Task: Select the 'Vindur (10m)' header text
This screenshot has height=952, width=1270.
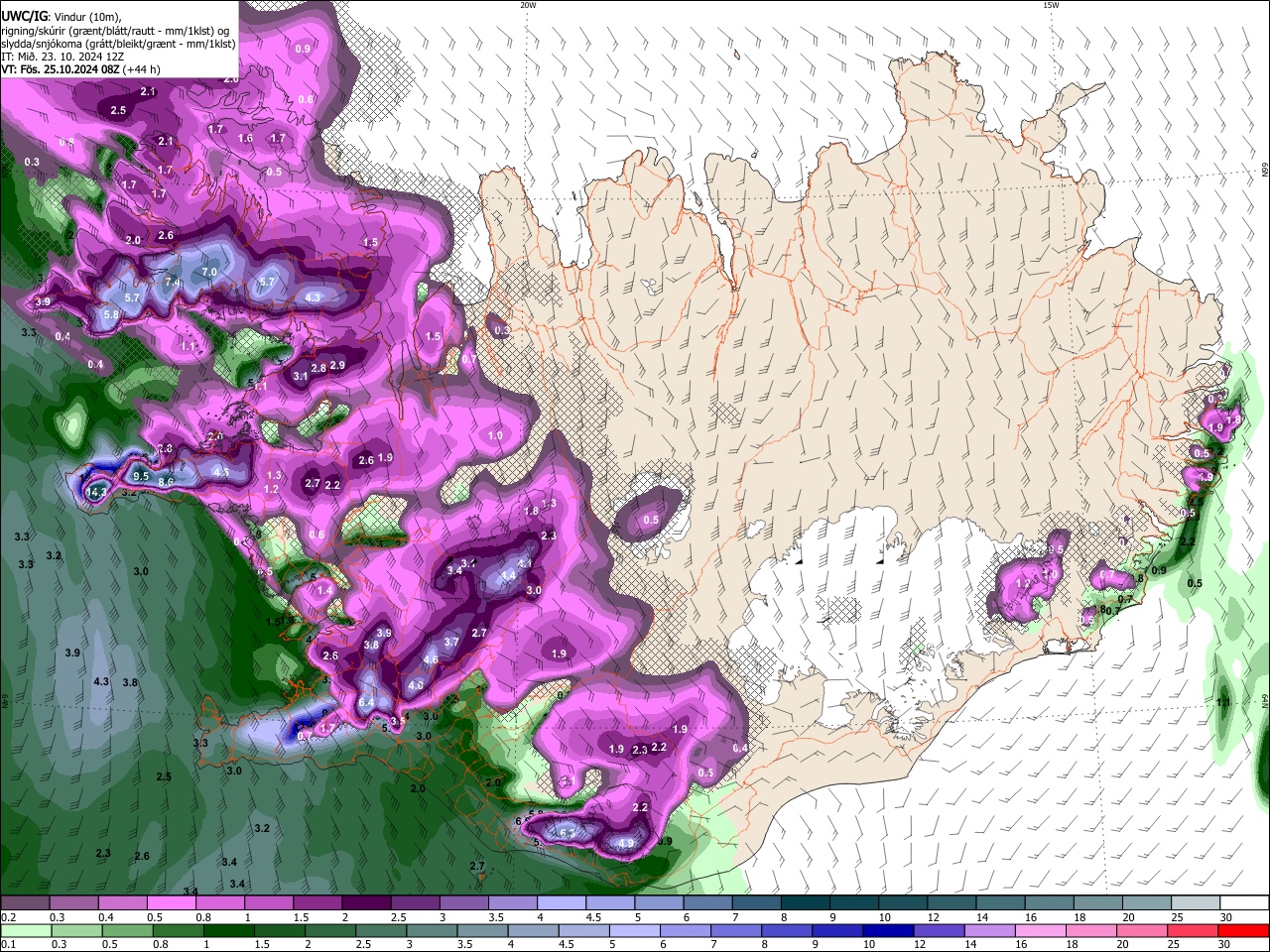Action: pyautogui.click(x=87, y=17)
